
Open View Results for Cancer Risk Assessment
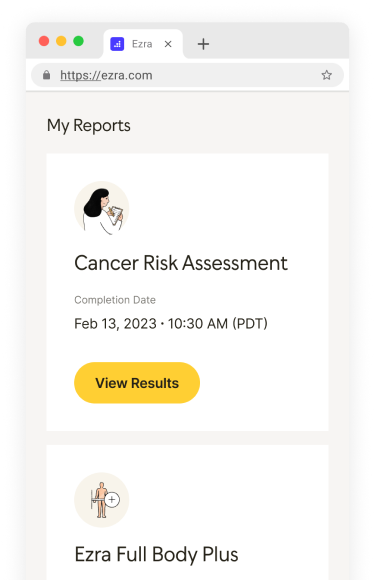pyautogui.click(x=137, y=383)
